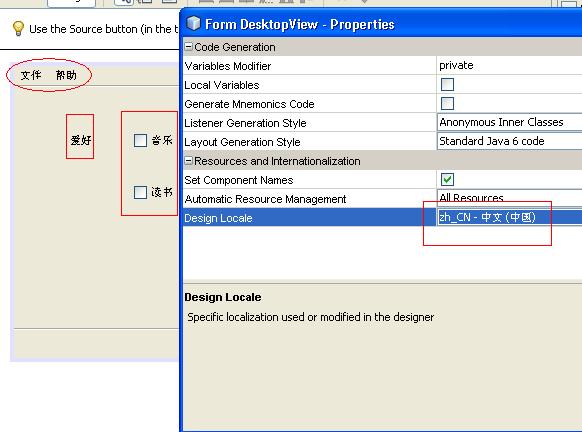Click the cube icon in Properties title bar
This screenshot has height=432, width=582.
pos(193,23)
